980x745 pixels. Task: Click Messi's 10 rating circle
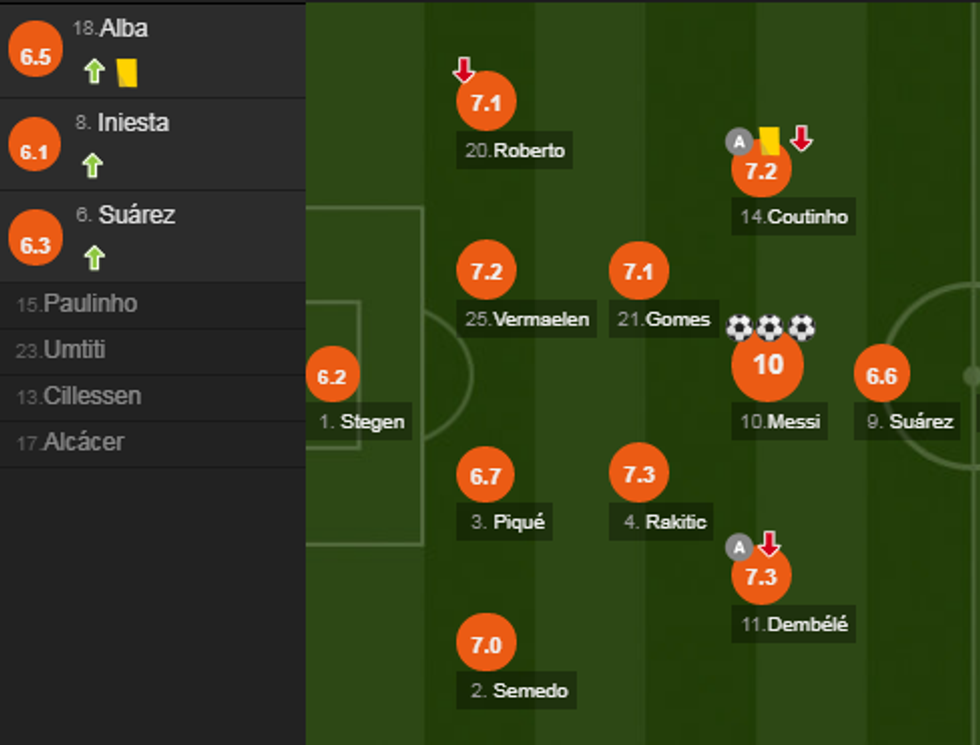coord(767,365)
